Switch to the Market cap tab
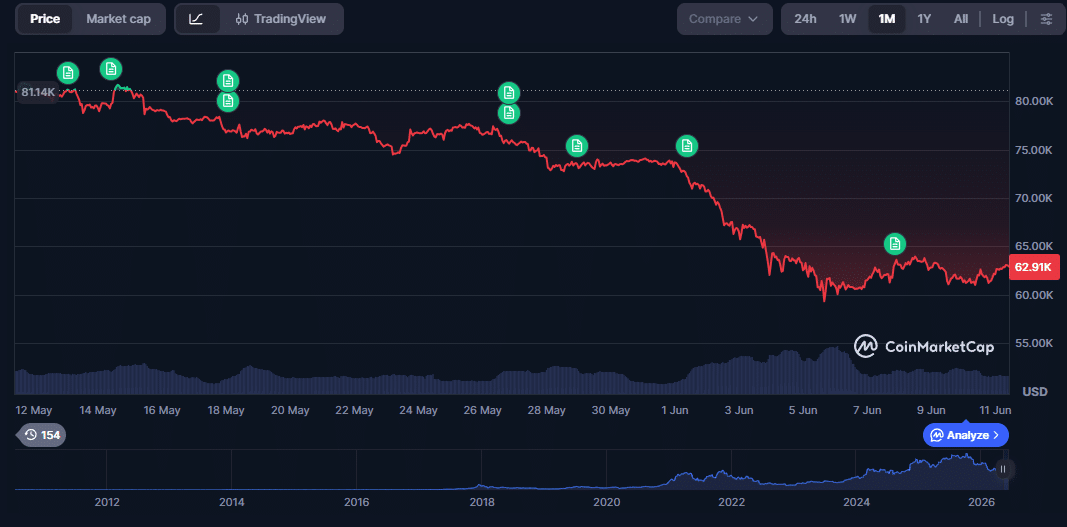The image size is (1067, 527). (118, 19)
